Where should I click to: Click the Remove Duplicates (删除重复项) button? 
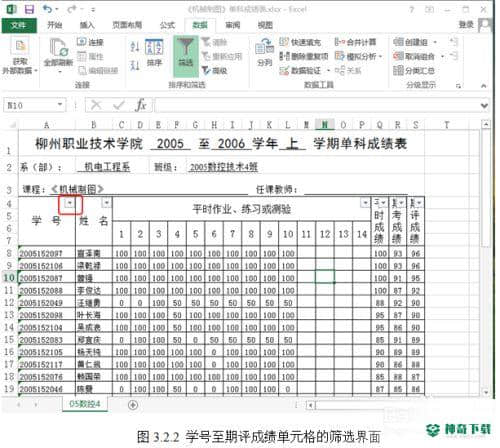304,56
